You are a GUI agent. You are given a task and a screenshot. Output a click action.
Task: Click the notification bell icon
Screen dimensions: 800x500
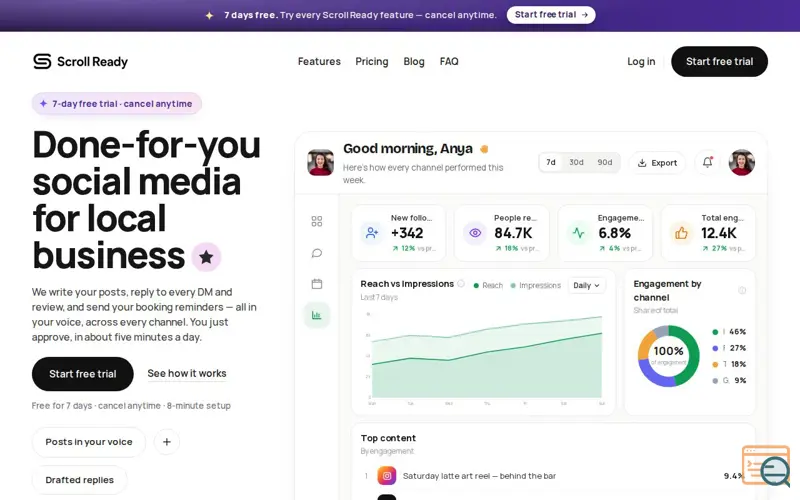click(708, 162)
